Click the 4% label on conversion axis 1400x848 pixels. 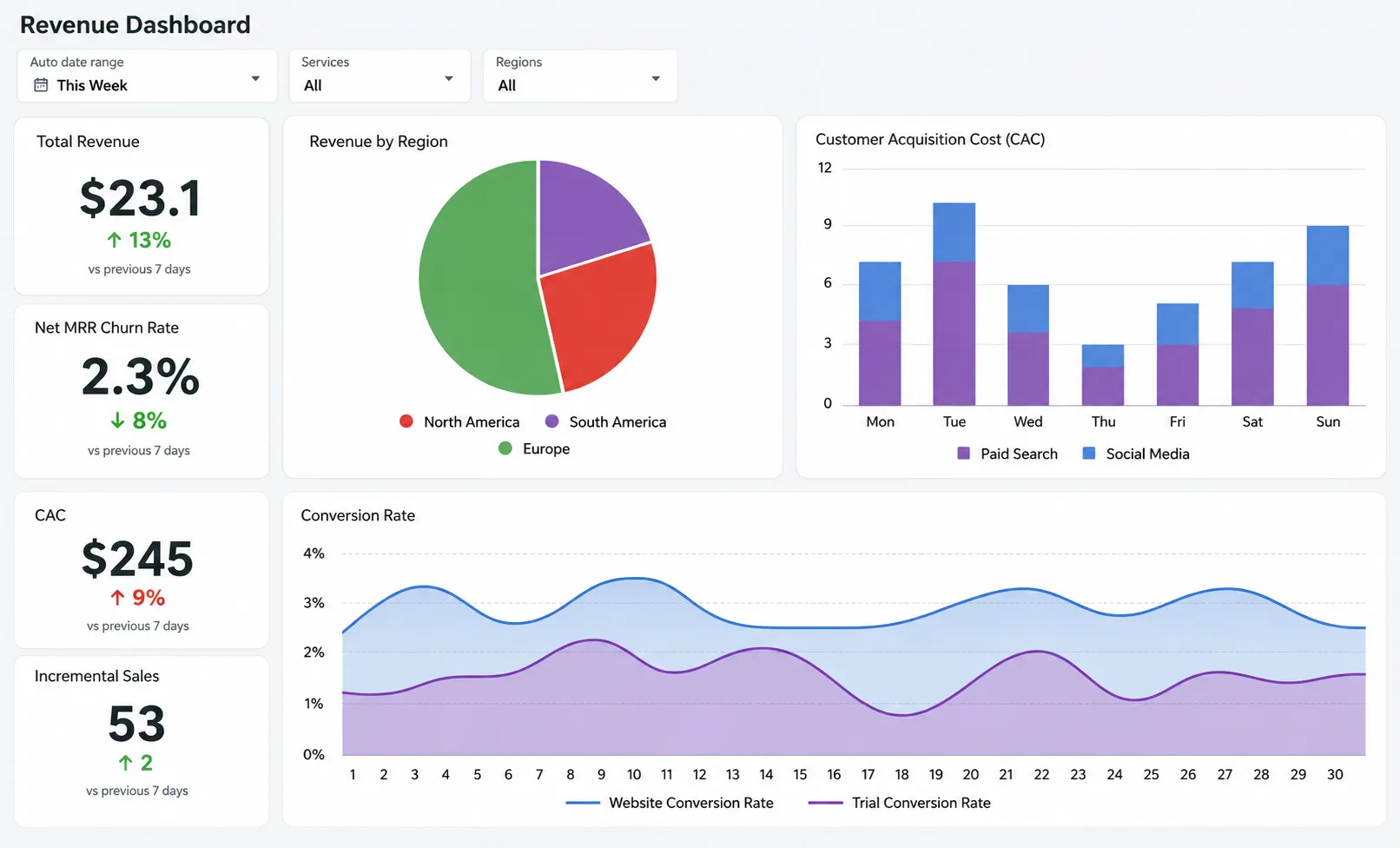point(314,553)
